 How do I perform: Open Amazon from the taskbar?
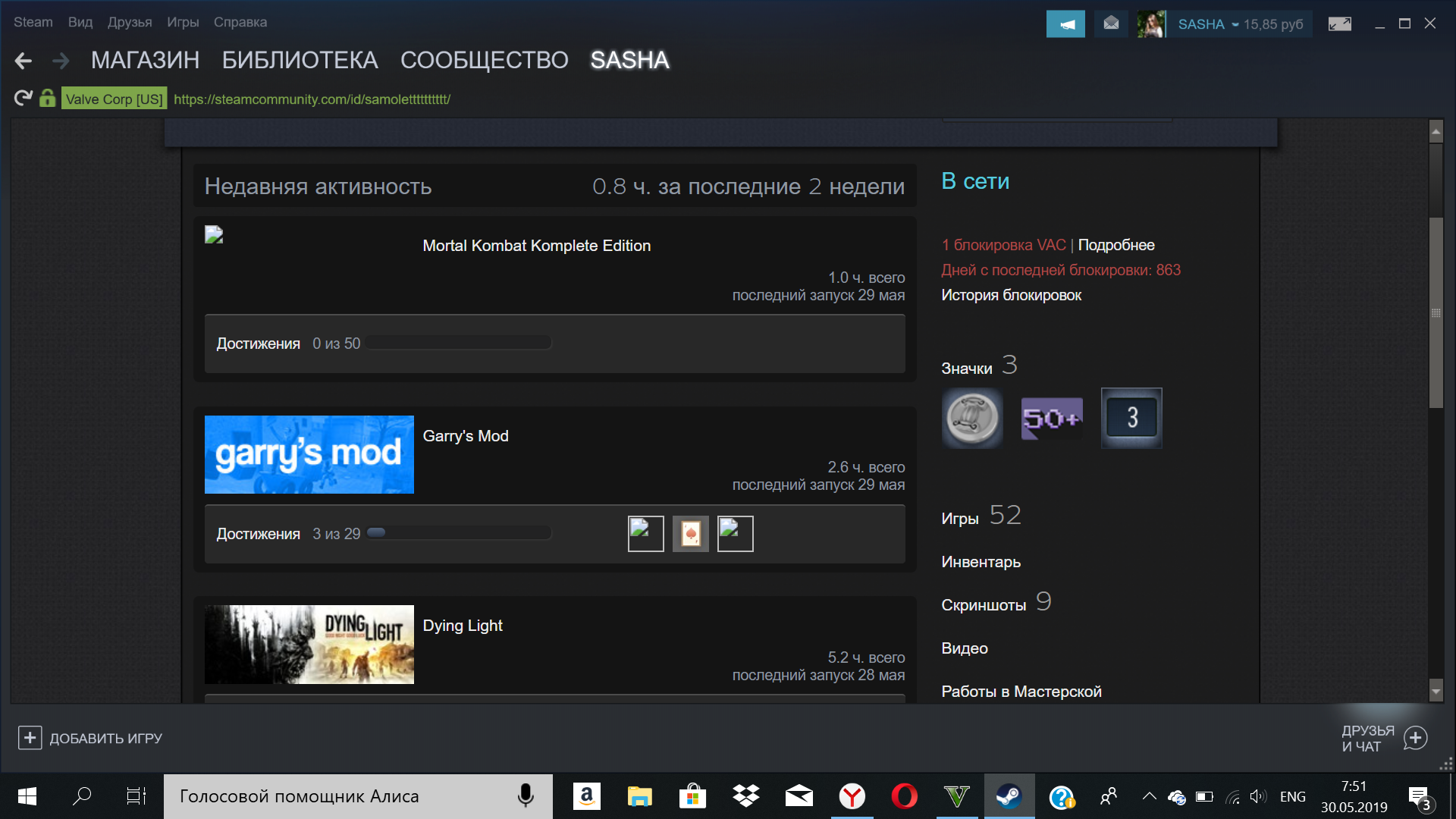coord(586,796)
